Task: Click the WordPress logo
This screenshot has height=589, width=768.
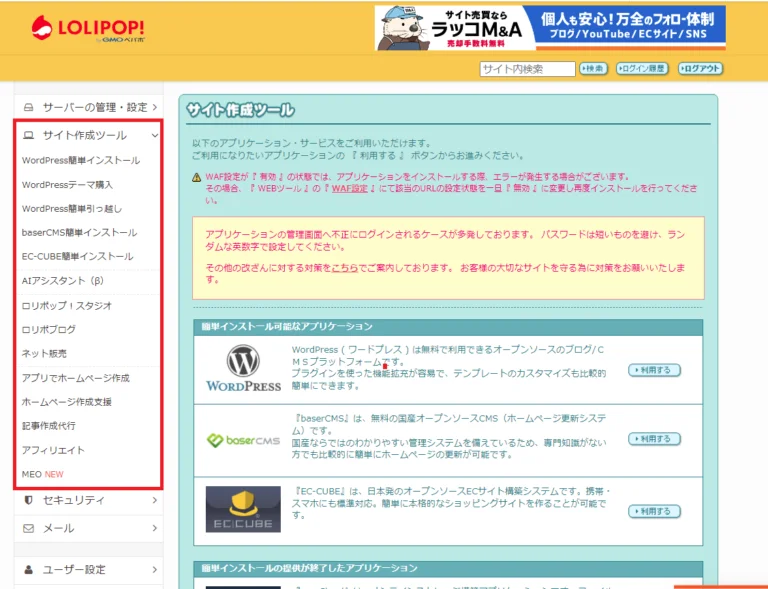Action: [243, 368]
